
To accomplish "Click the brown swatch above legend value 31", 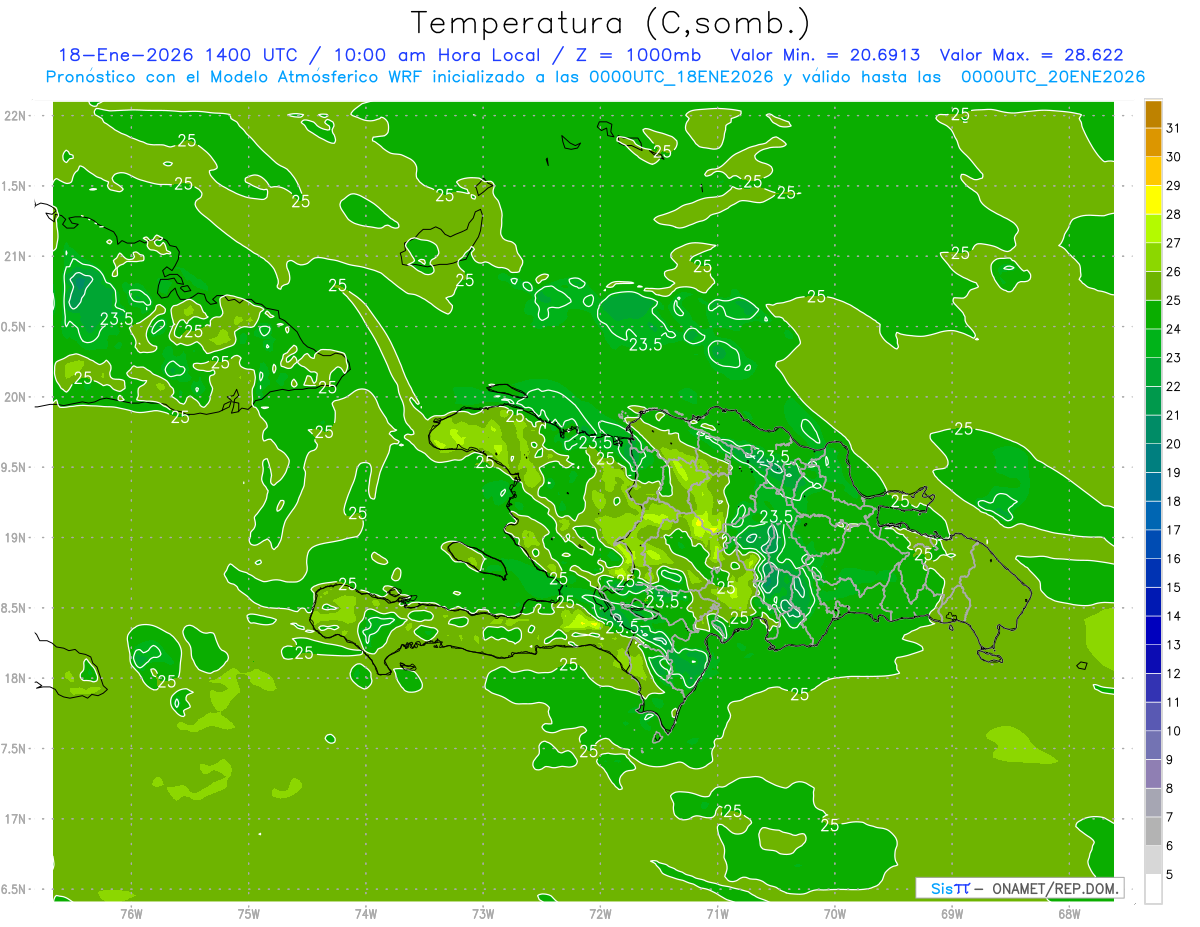I will [x=1153, y=115].
